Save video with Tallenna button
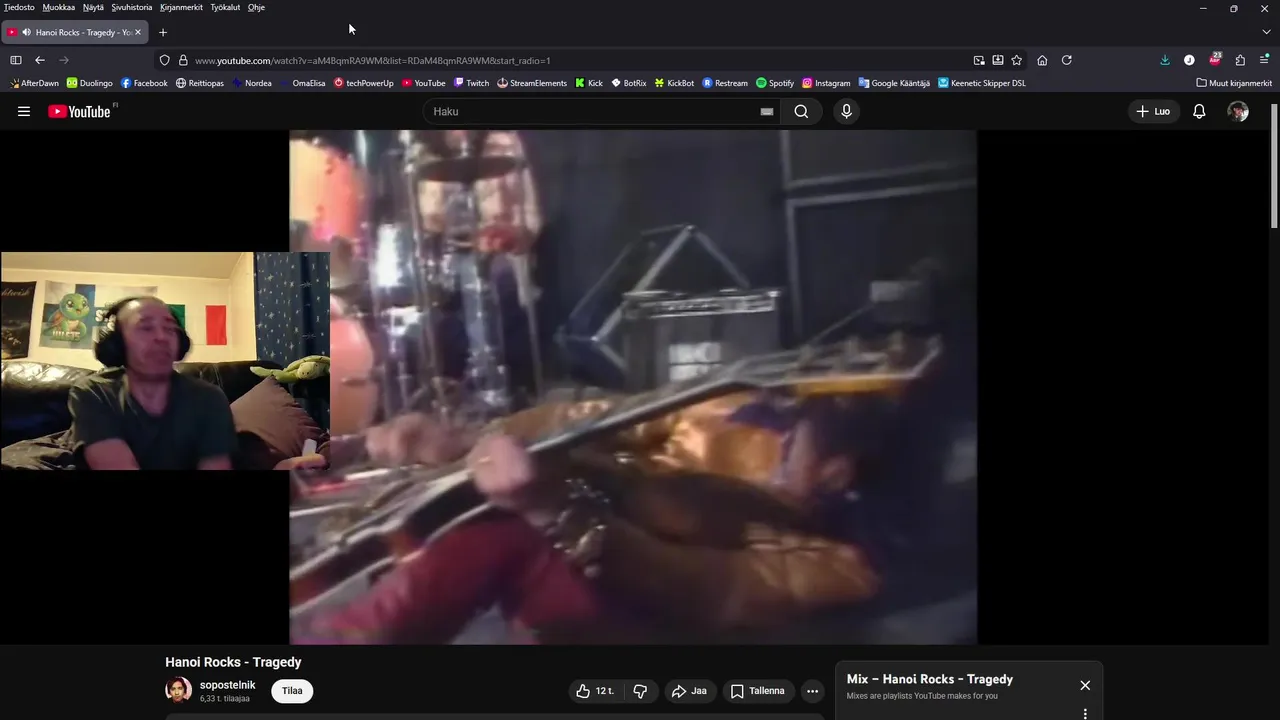This screenshot has height=720, width=1280. coord(758,691)
